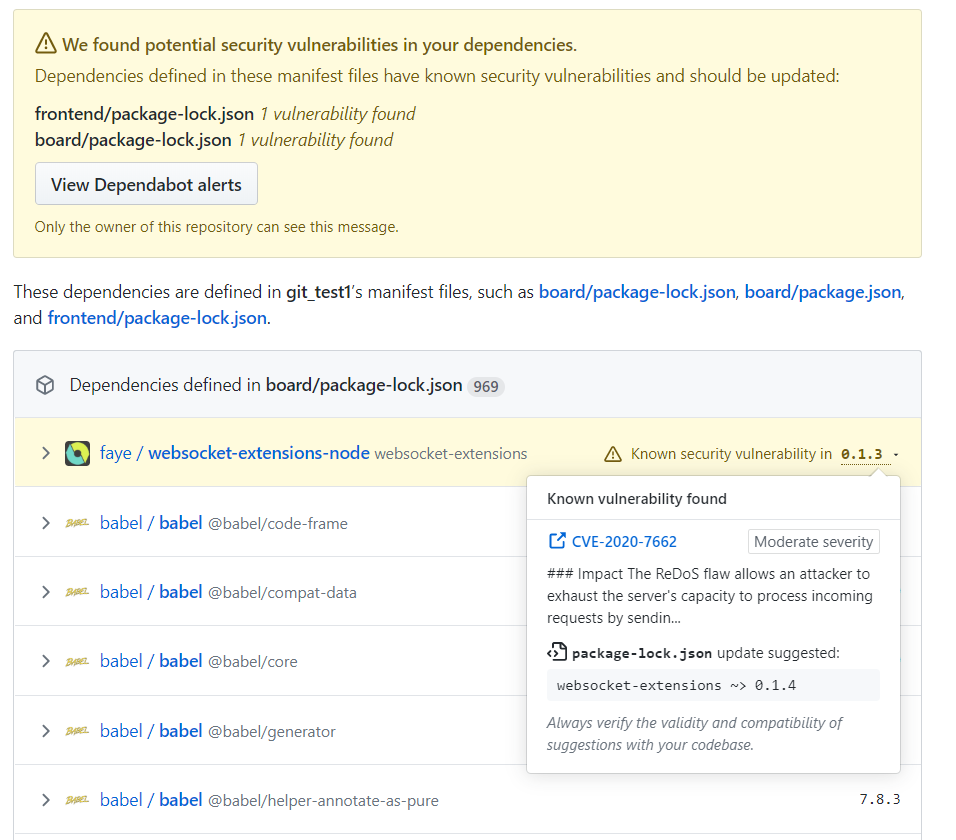Viewport: 956px width, 840px height.
Task: Click the 7.8.3 version on helper-annotate-as-pure row
Action: [x=880, y=799]
